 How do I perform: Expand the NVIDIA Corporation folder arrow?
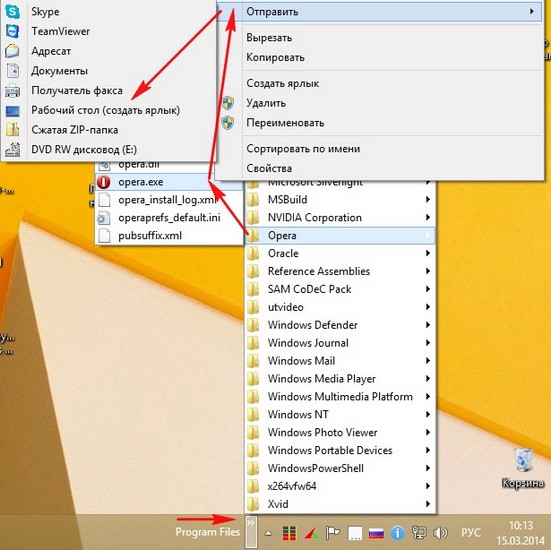pyautogui.click(x=428, y=218)
